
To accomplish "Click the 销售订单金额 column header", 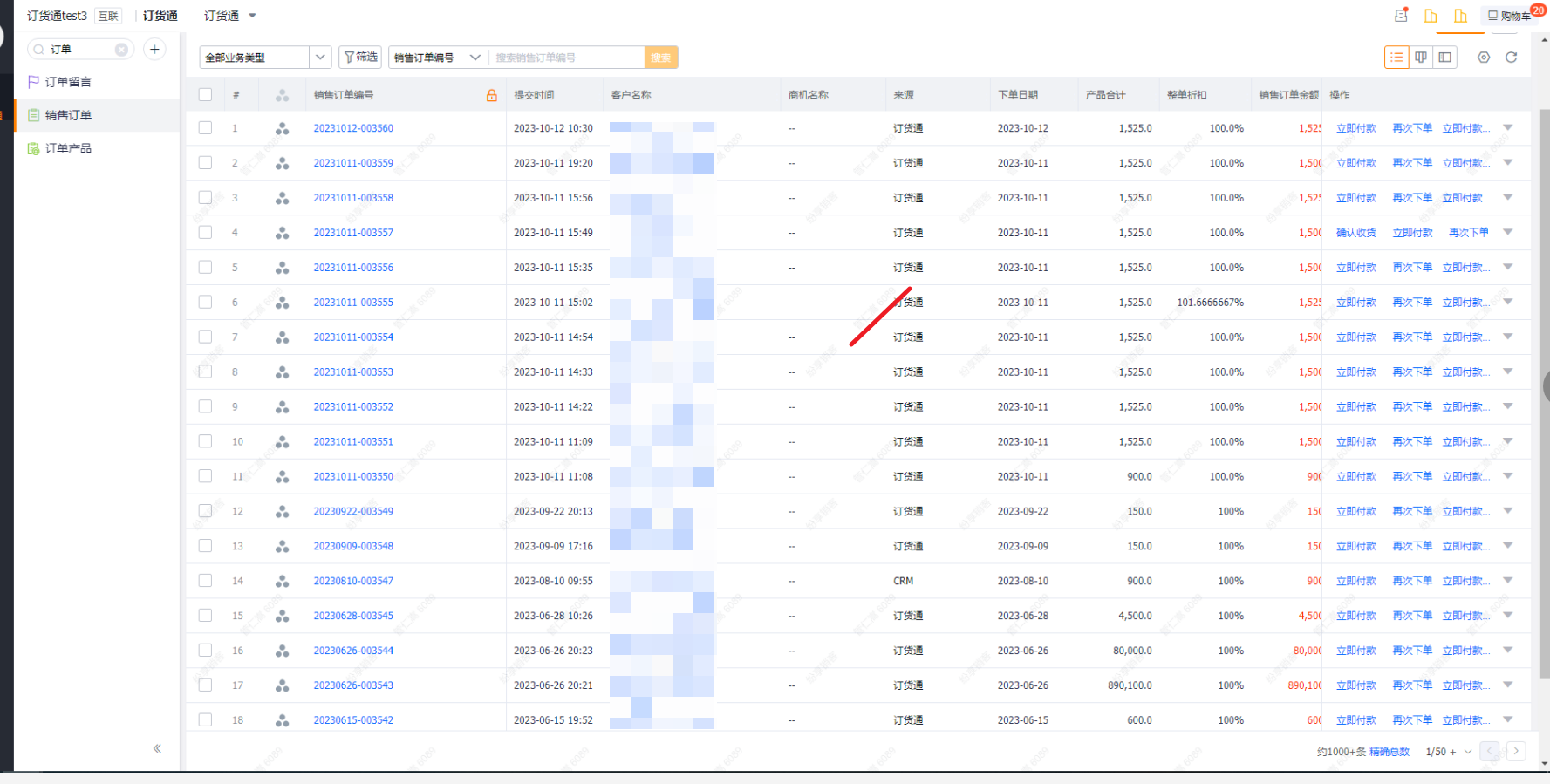I will pos(1288,95).
